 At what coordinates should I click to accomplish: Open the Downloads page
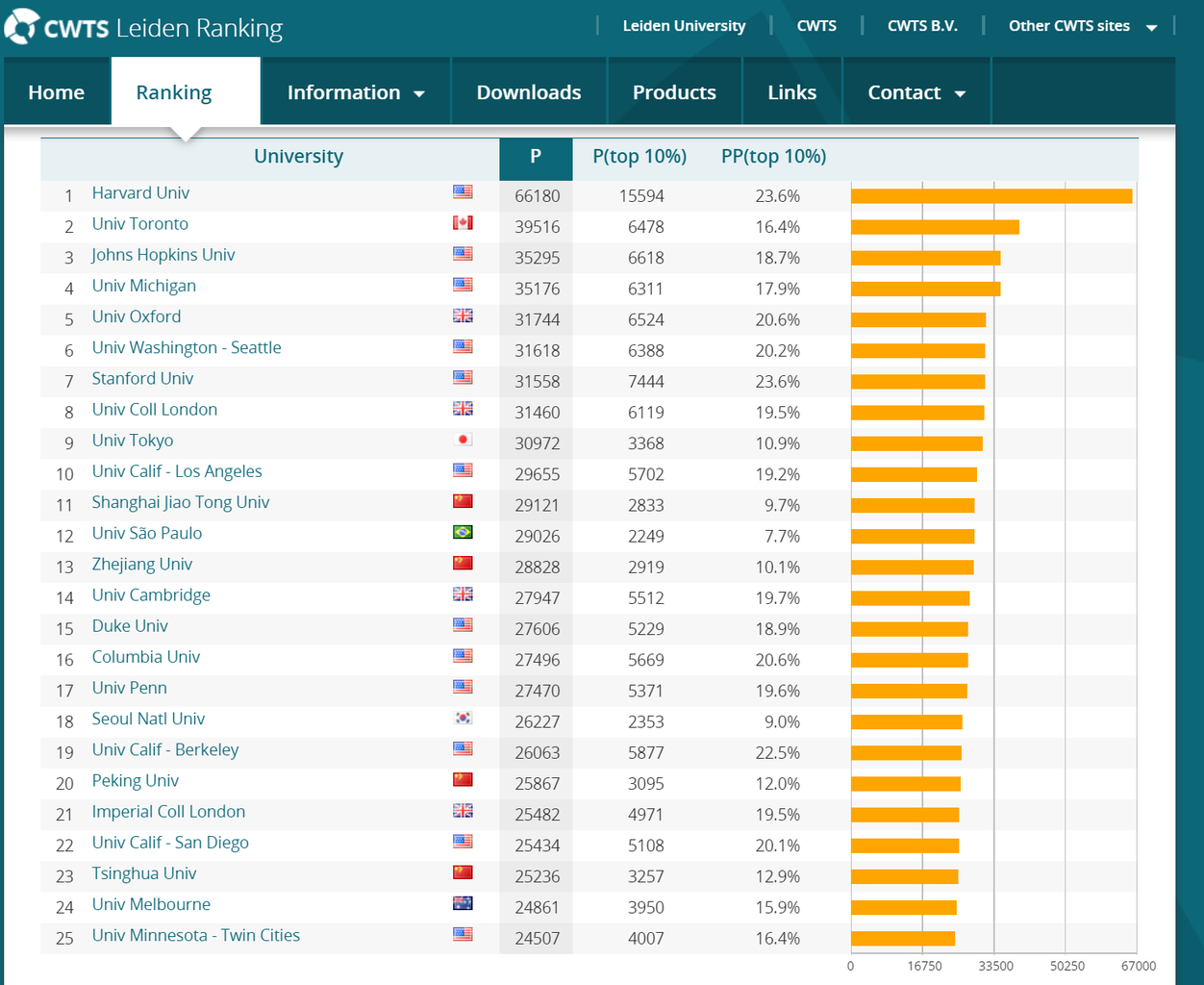point(529,92)
